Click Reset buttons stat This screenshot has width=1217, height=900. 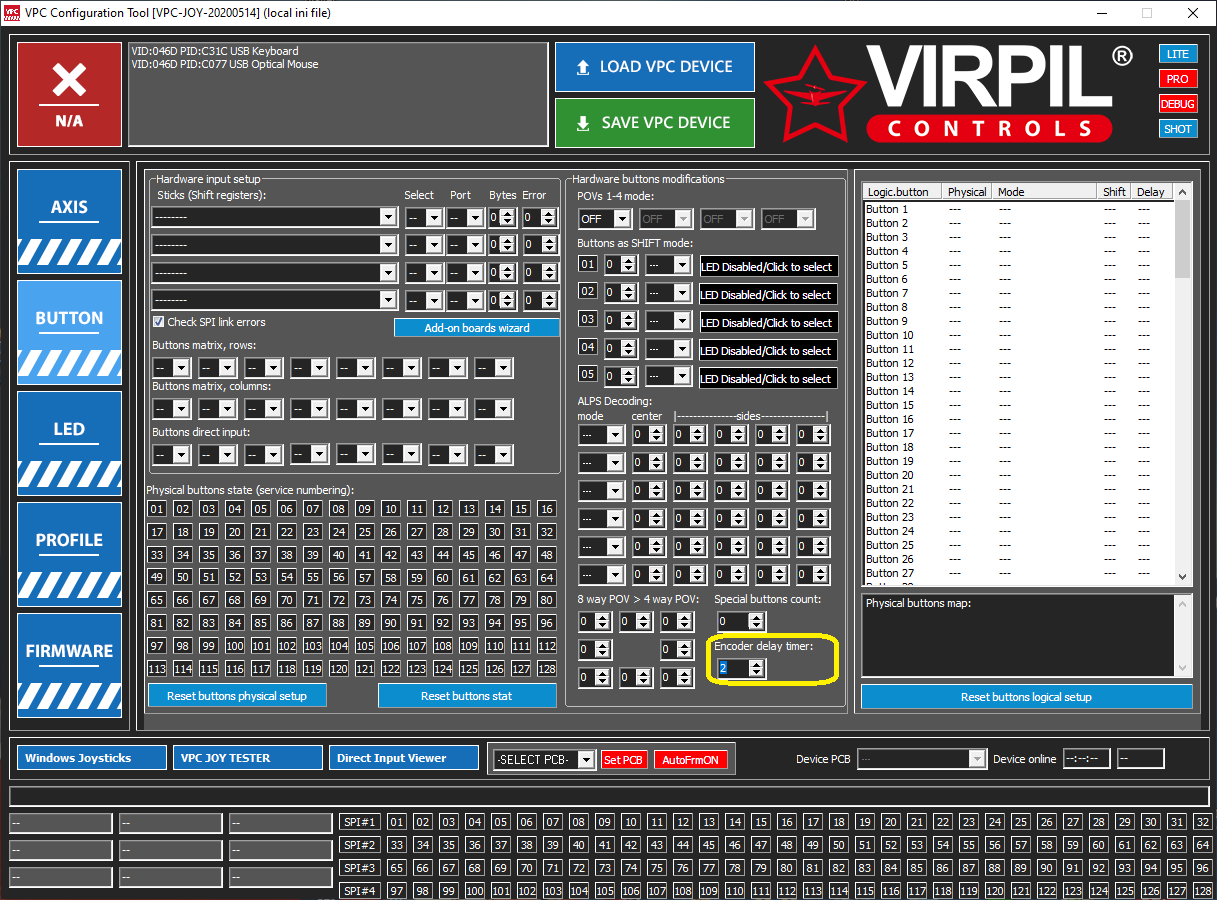pyautogui.click(x=467, y=696)
